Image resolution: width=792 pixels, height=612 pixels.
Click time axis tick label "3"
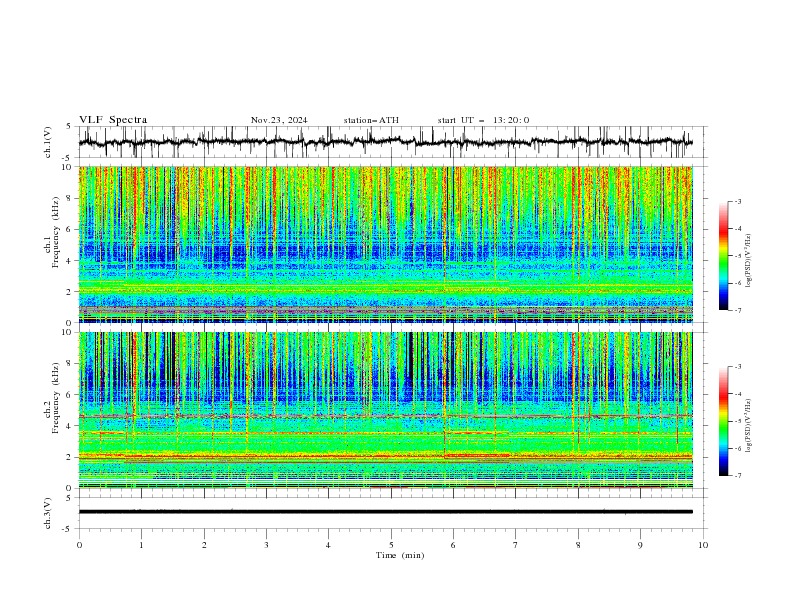click(267, 545)
